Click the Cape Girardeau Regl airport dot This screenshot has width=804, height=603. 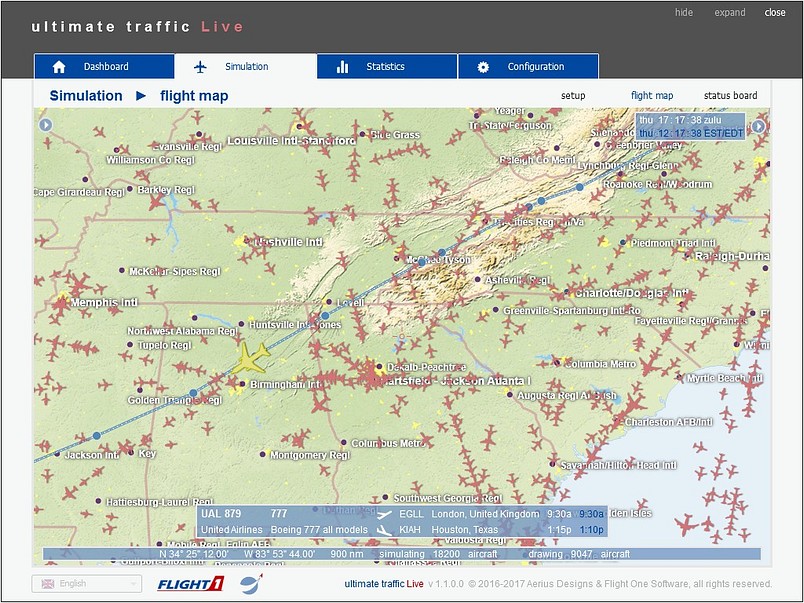(85, 179)
